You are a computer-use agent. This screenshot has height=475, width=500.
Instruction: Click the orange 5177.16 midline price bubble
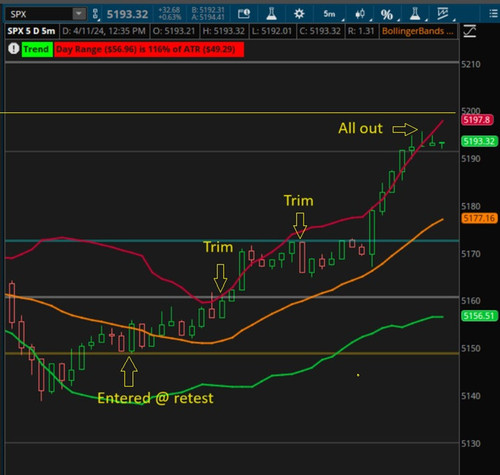(x=479, y=218)
